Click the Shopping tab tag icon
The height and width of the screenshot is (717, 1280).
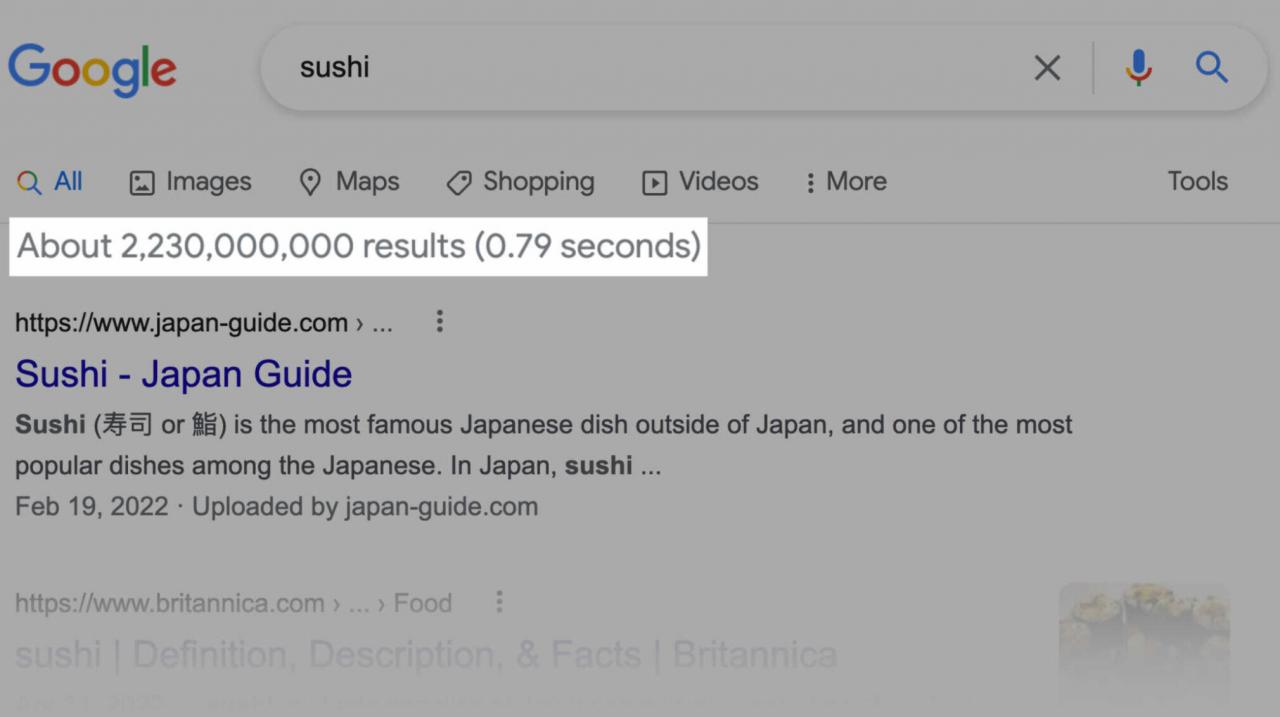coord(459,183)
